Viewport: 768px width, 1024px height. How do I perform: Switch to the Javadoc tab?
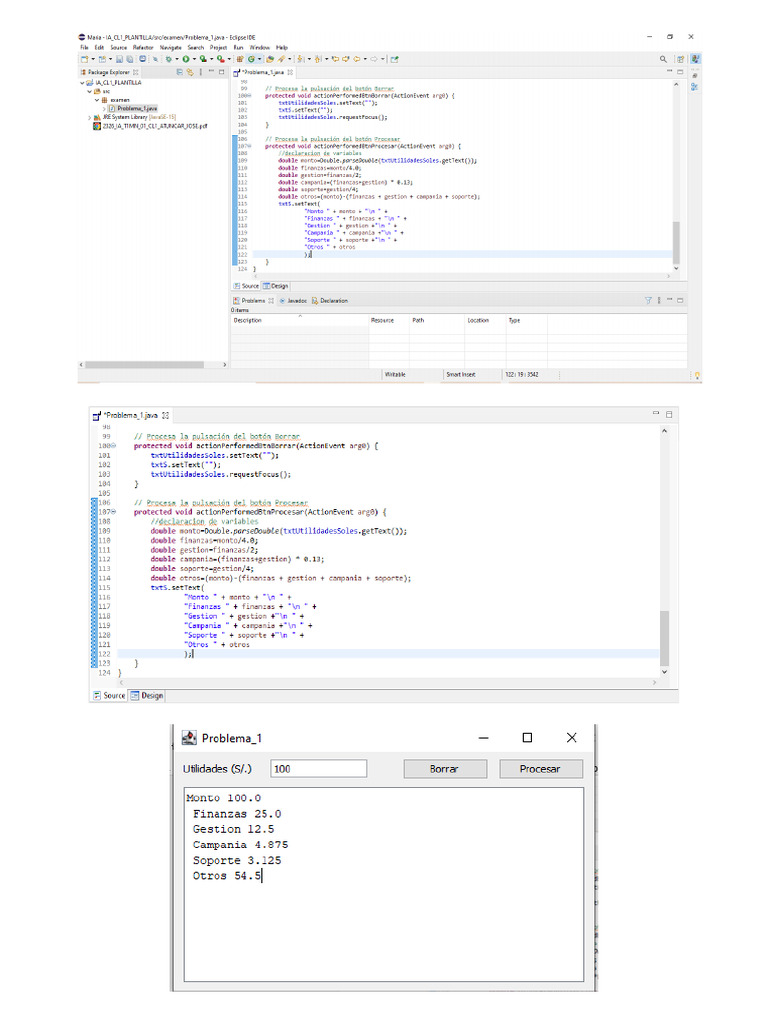pyautogui.click(x=294, y=300)
